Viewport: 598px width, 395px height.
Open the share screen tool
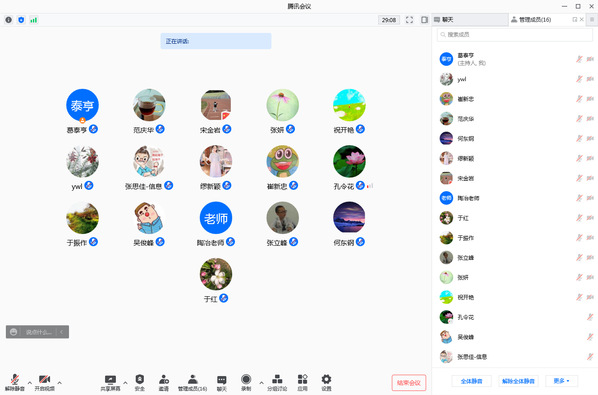(x=110, y=382)
